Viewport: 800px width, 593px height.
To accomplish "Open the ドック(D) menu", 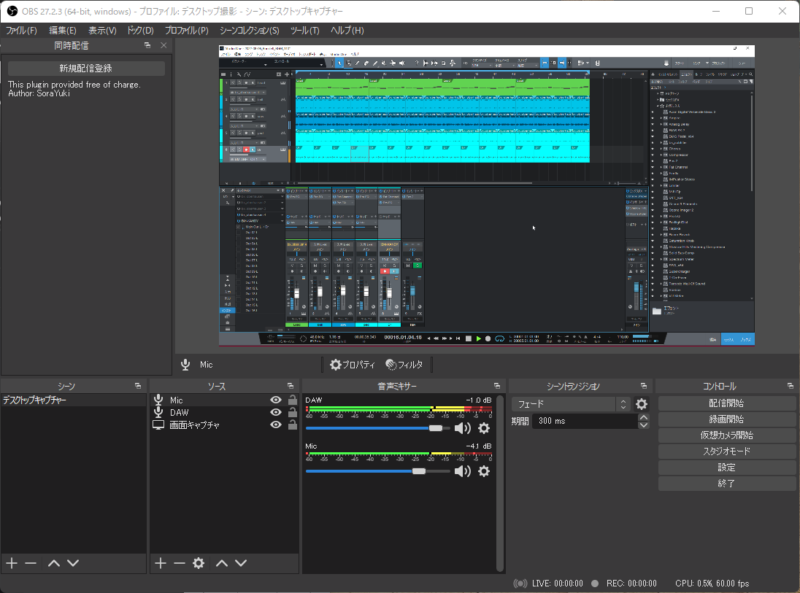I will tap(140, 31).
